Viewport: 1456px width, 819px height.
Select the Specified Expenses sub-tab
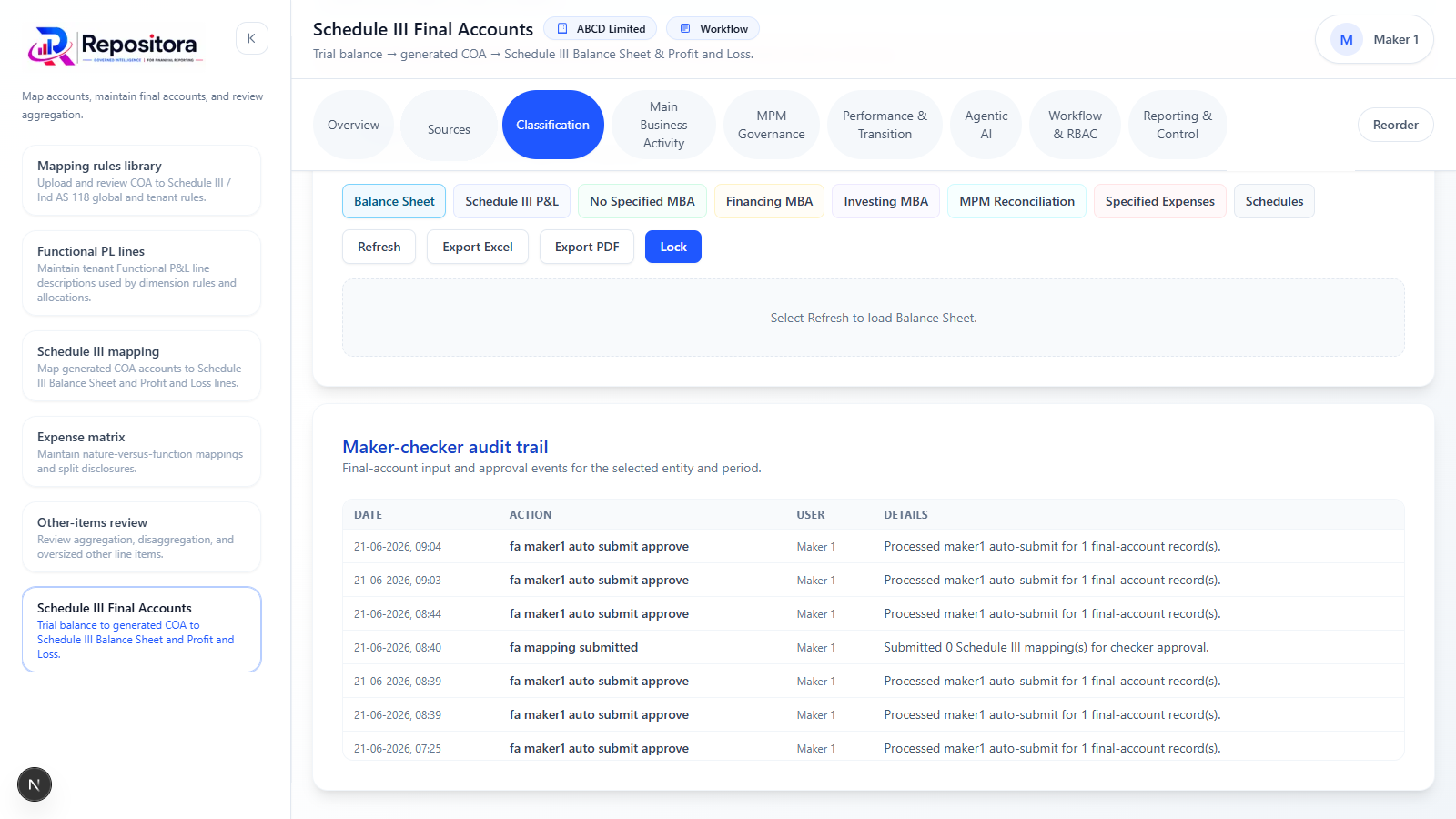tap(1159, 201)
